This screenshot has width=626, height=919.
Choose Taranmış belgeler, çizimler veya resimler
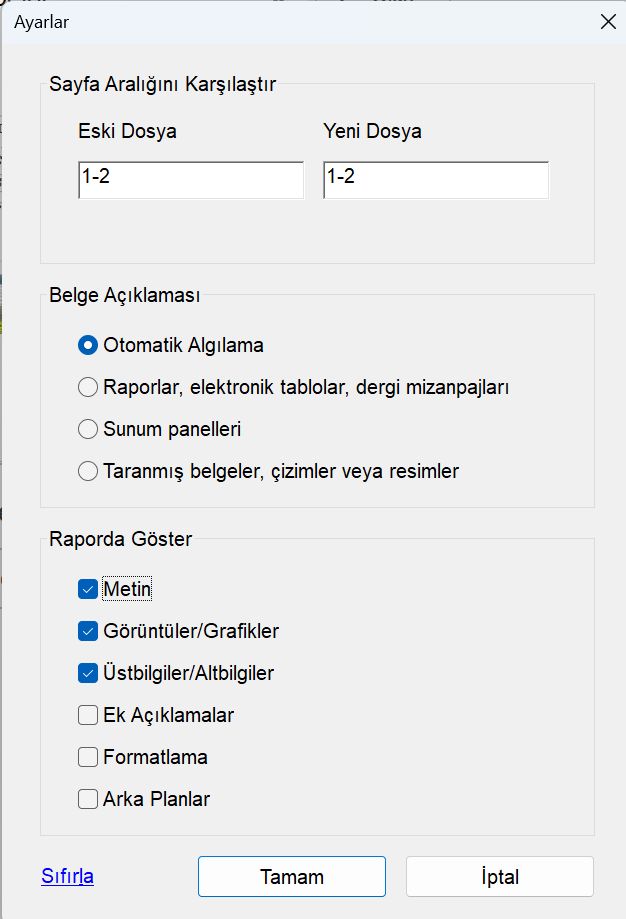pos(87,471)
